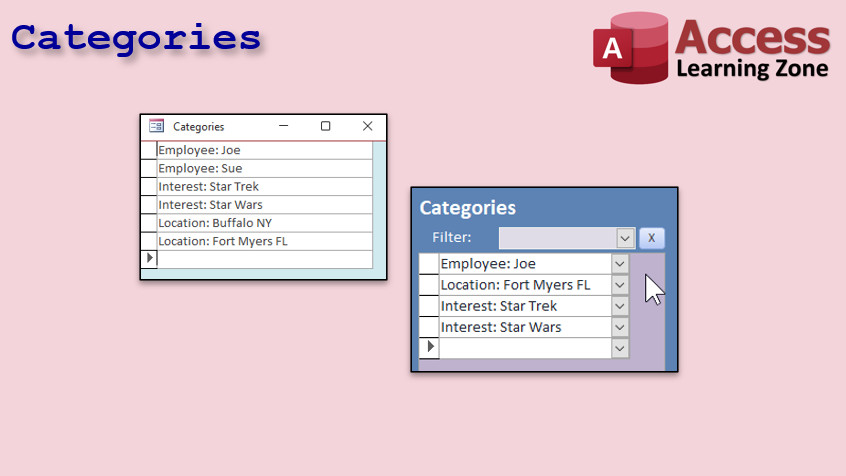This screenshot has height=476, width=846.
Task: Clear the filter with the X button
Action: [651, 238]
